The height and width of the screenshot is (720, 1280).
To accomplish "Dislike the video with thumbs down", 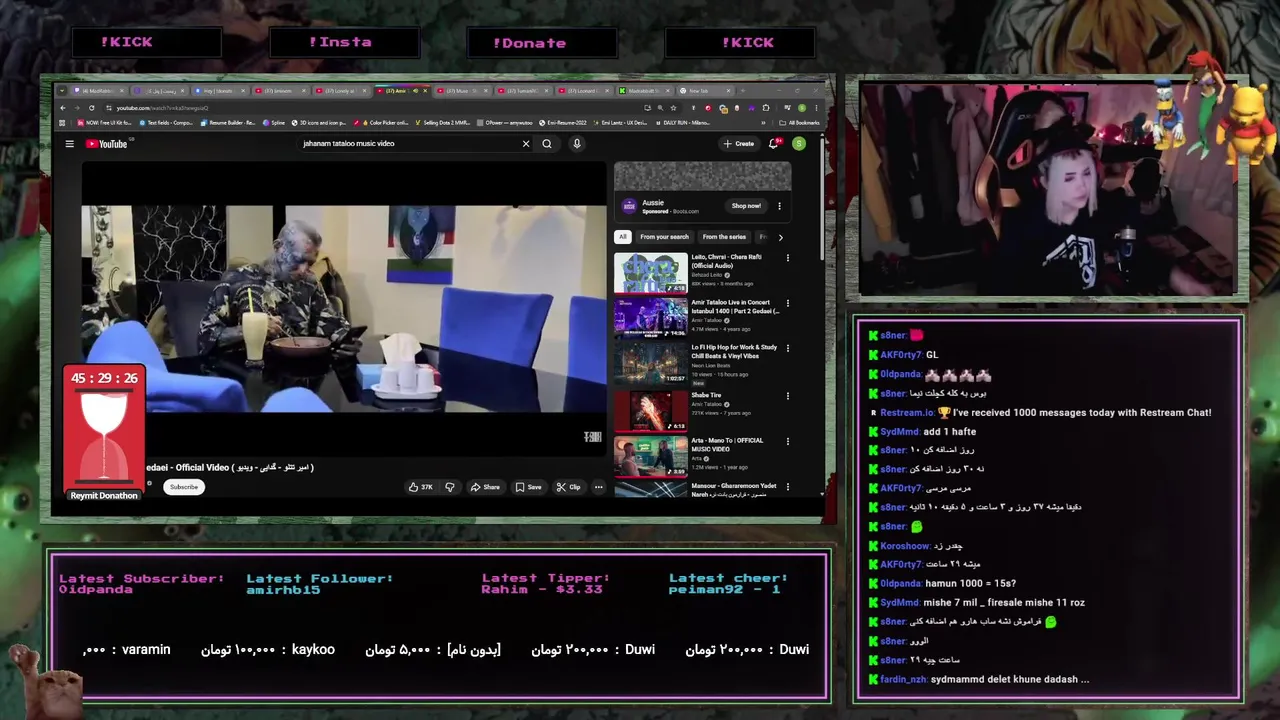I will 450,487.
